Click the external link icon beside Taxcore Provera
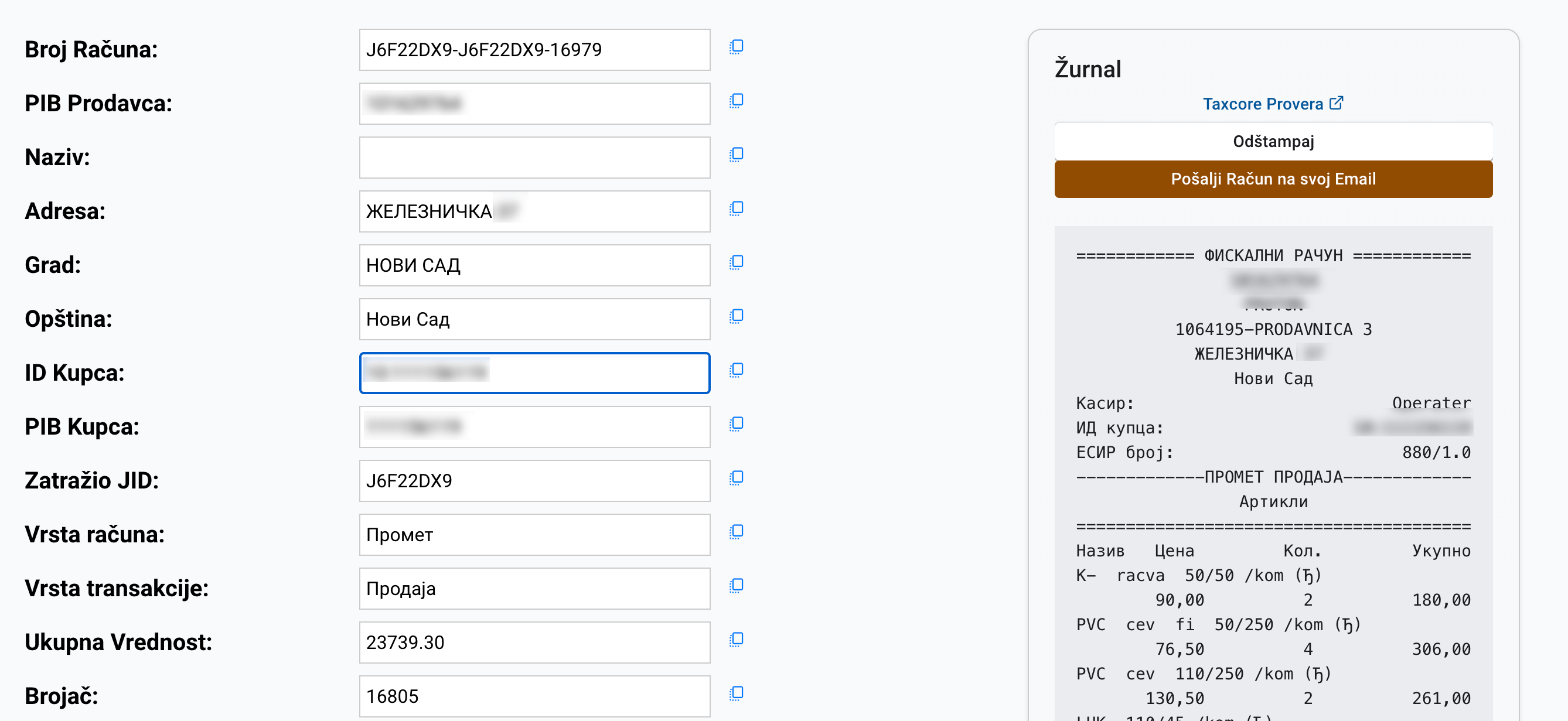The image size is (1568, 721). click(x=1337, y=103)
